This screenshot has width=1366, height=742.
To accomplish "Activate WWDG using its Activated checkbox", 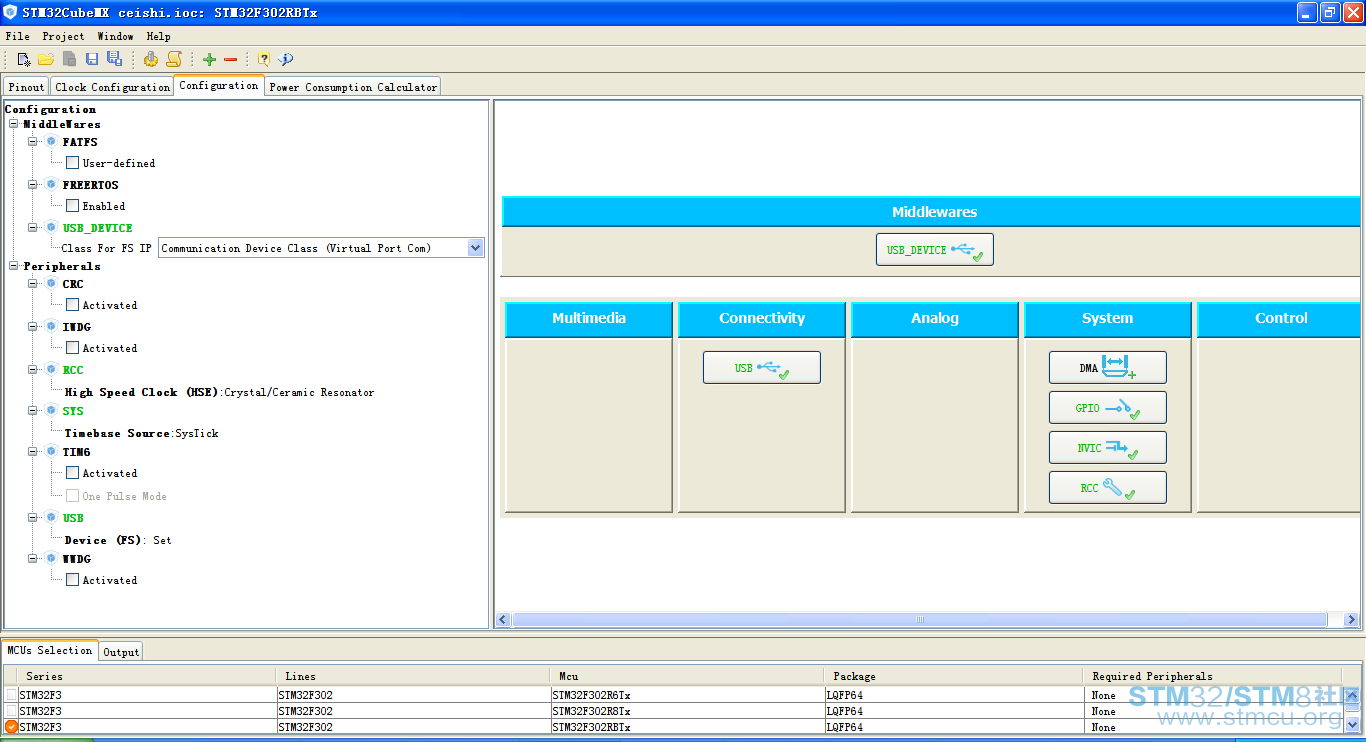I will pyautogui.click(x=72, y=579).
